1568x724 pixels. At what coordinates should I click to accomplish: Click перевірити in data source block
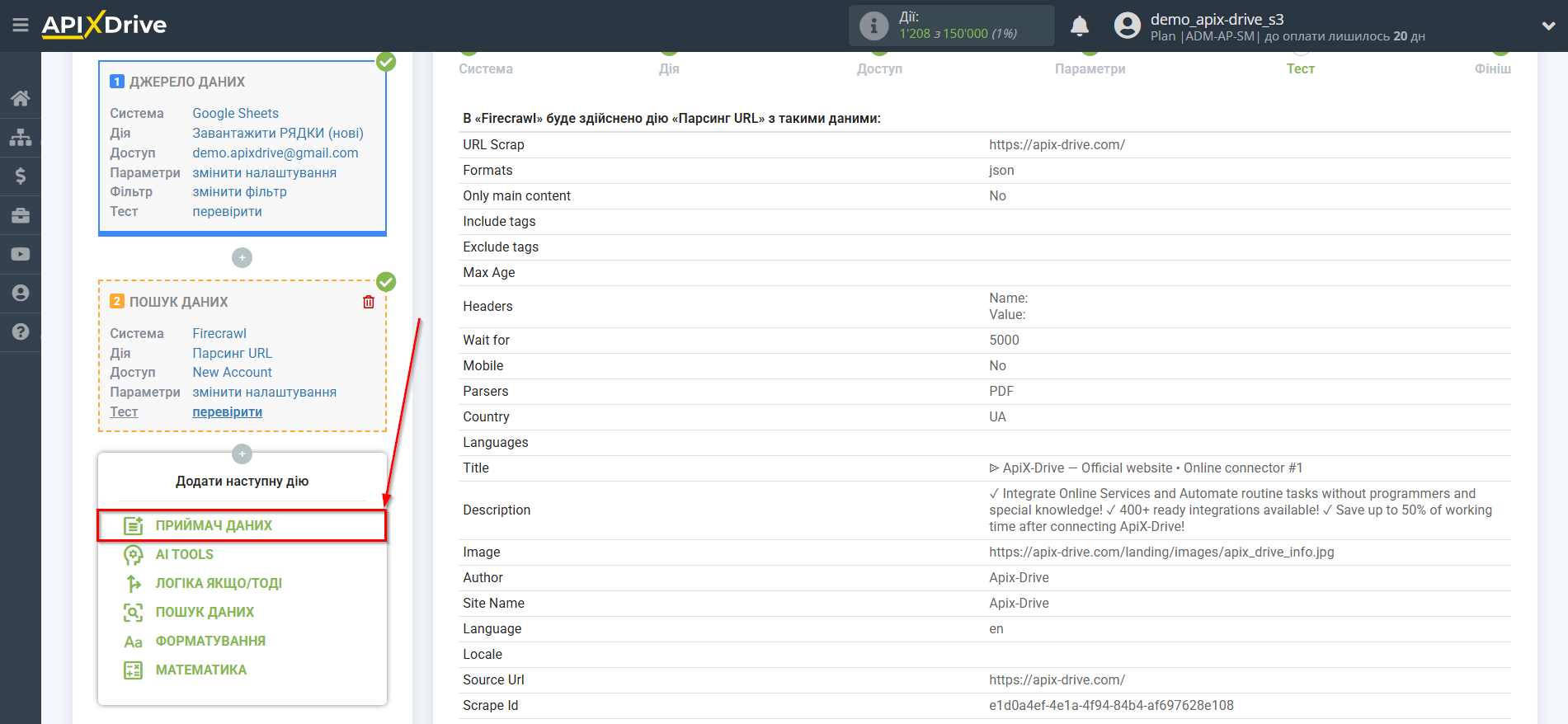click(x=227, y=212)
